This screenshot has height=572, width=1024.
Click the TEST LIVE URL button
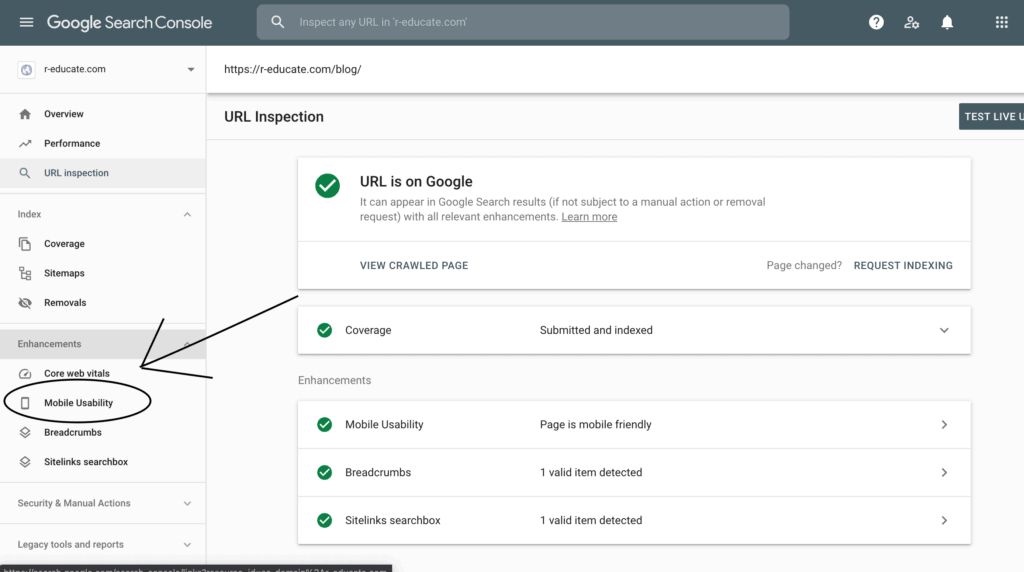click(991, 116)
